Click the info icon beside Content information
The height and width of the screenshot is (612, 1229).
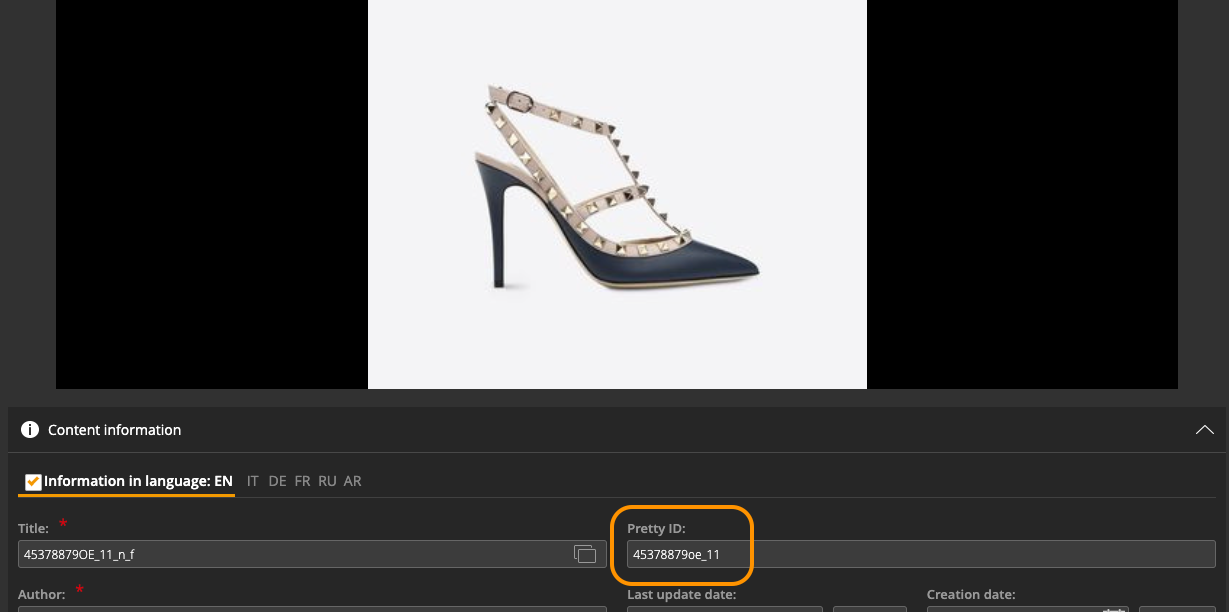[30, 430]
